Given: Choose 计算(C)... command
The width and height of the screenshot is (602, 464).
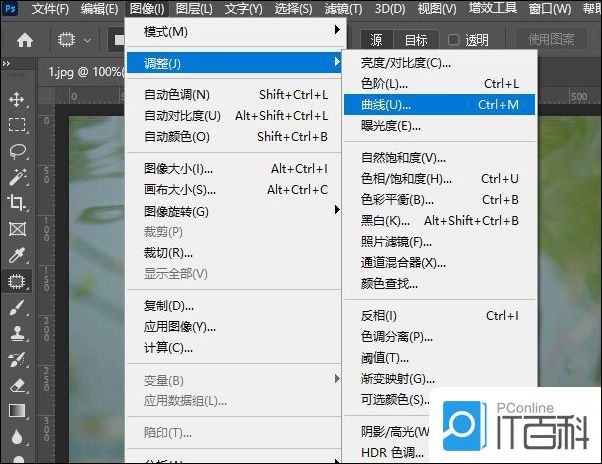Looking at the screenshot, I should (x=233, y=348).
